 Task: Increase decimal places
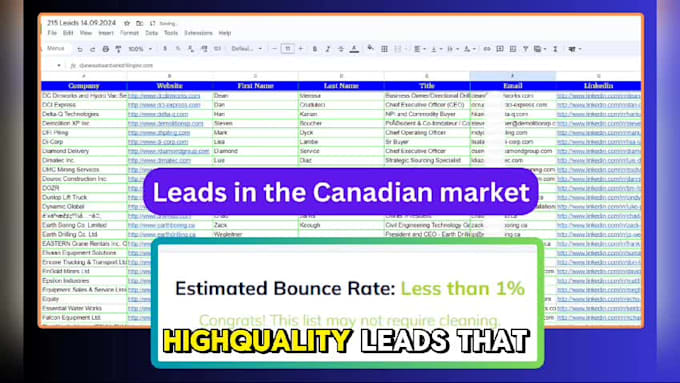pos(204,49)
